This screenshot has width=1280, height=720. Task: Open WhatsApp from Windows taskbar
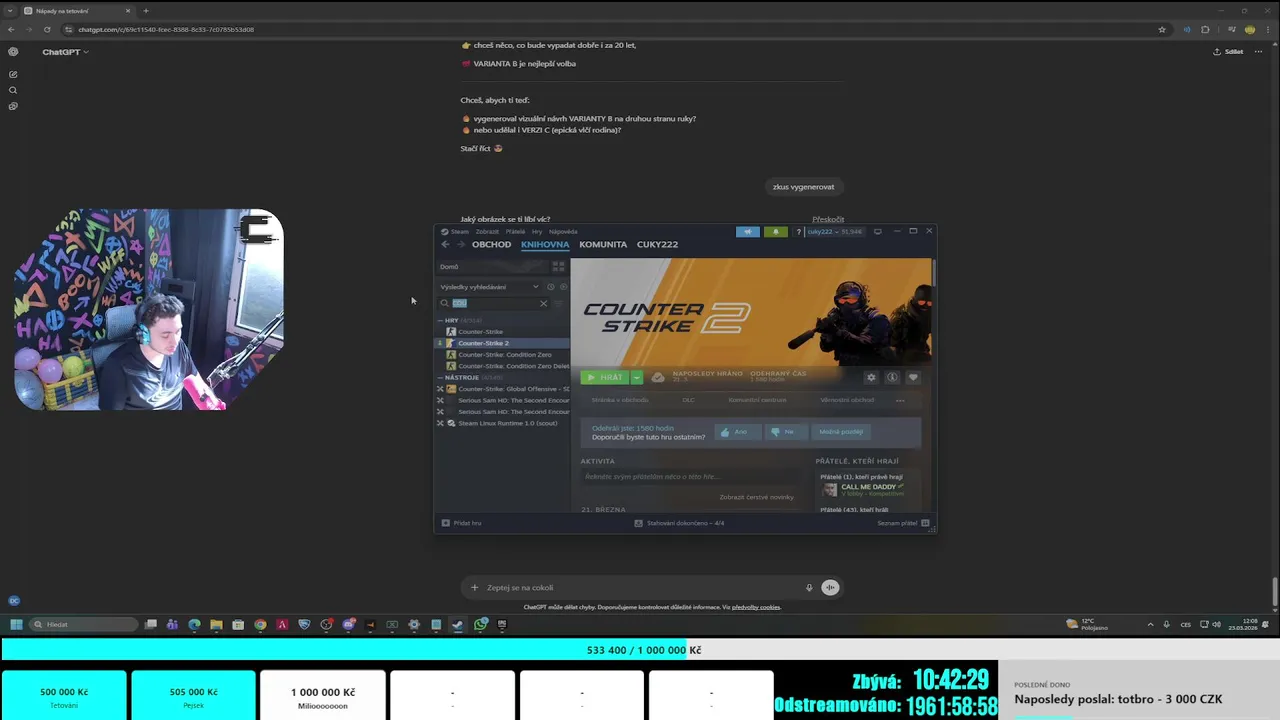click(480, 624)
